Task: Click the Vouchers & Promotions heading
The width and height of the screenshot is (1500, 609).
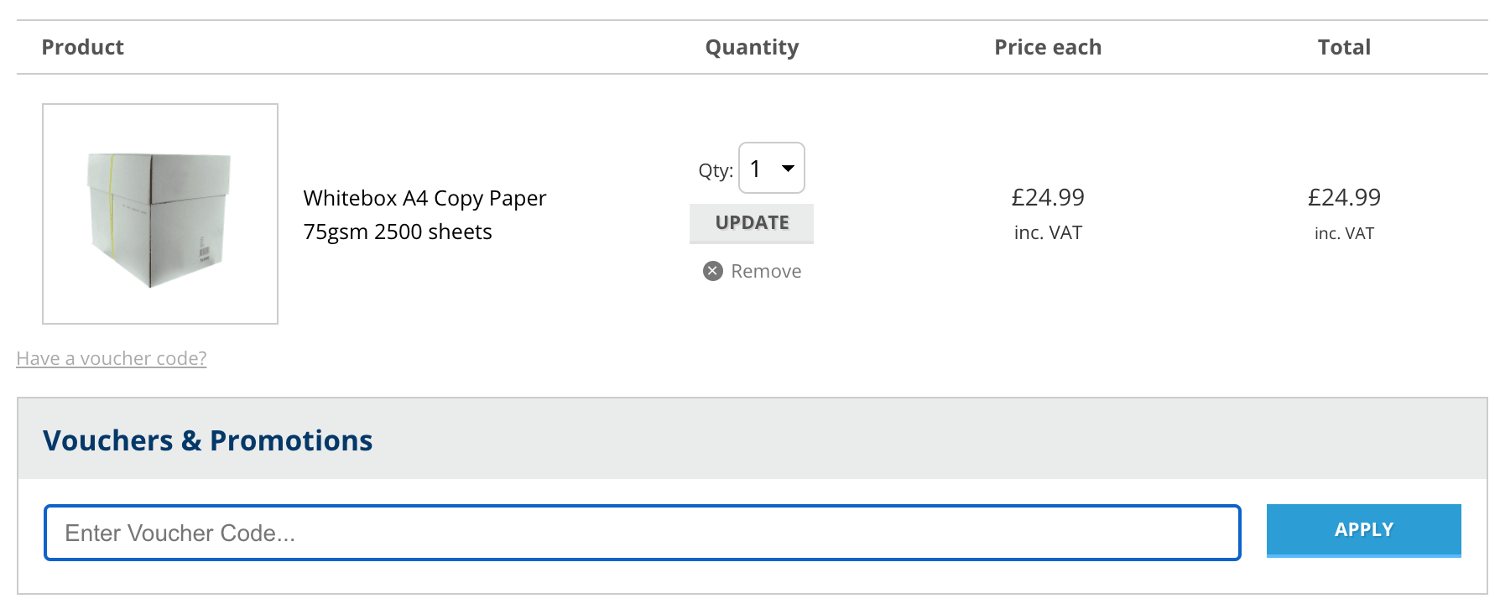Action: click(x=208, y=440)
